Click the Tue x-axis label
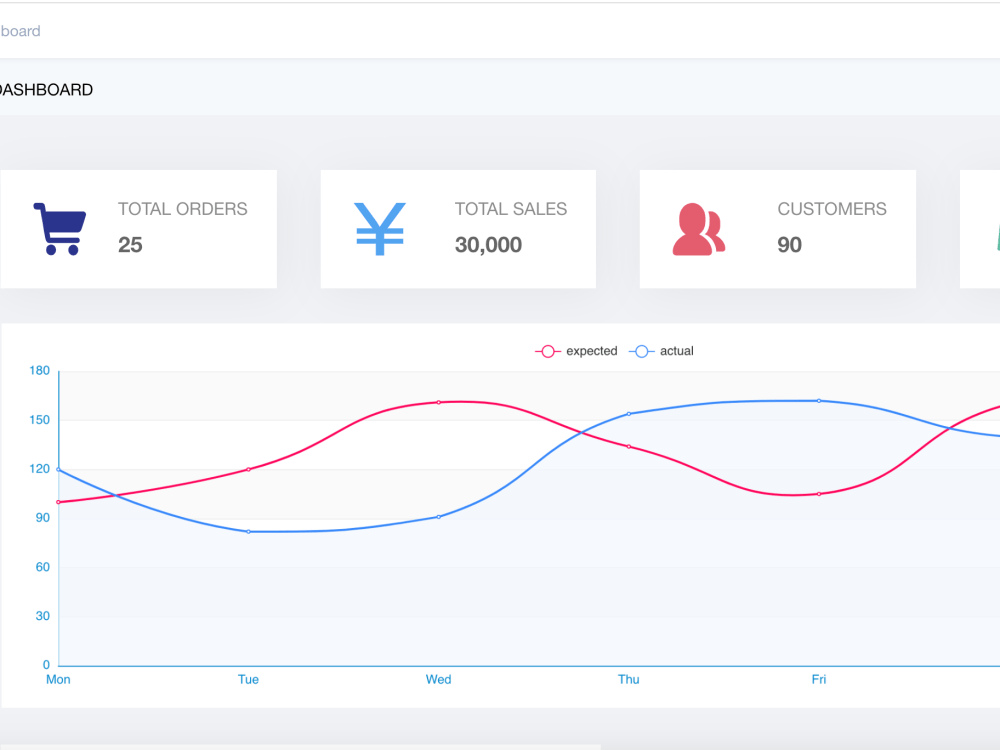 (248, 680)
